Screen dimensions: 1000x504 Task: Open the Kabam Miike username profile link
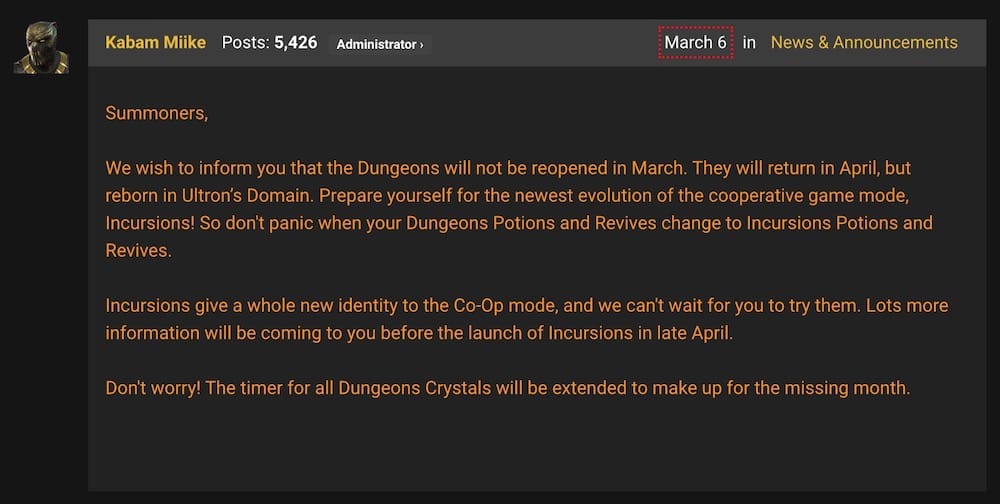pyautogui.click(x=157, y=43)
